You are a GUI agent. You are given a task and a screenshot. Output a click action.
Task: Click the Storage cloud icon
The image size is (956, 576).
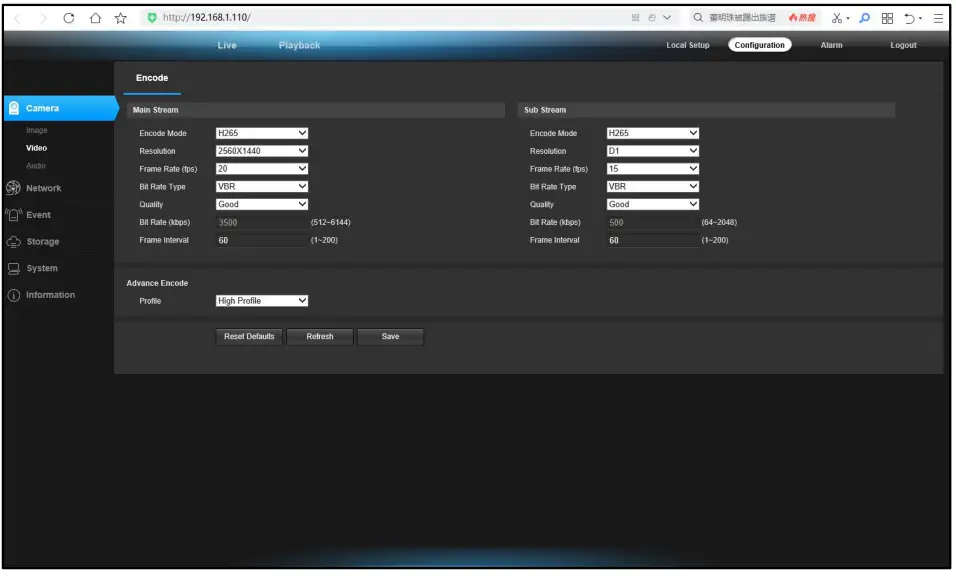click(x=13, y=241)
